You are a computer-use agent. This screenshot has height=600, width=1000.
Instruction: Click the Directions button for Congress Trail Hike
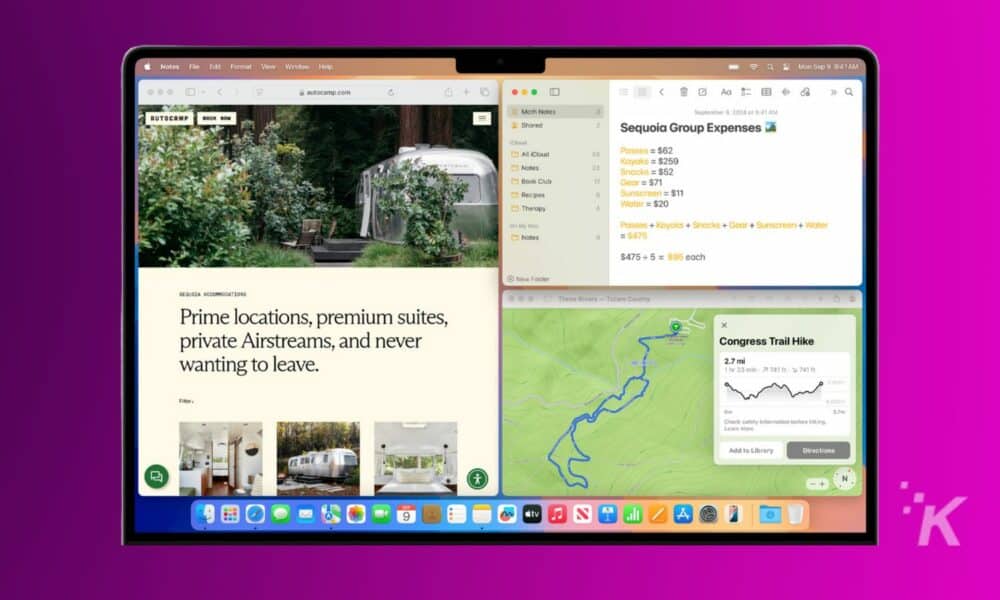[818, 450]
